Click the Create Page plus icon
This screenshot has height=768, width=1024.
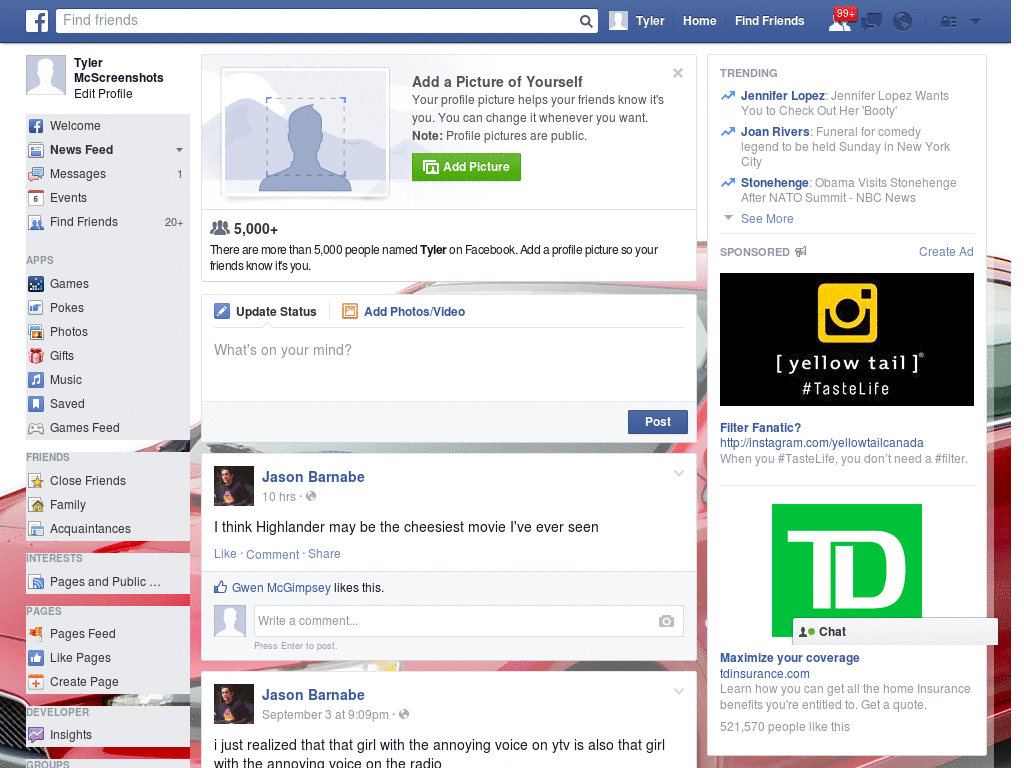[36, 682]
